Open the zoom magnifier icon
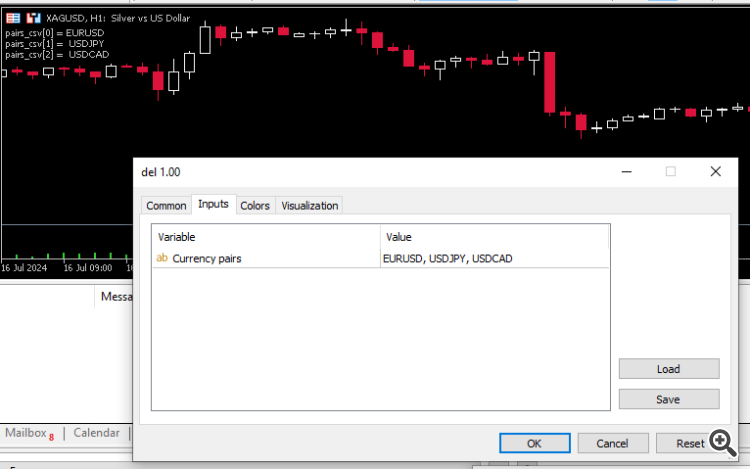This screenshot has width=750, height=469. pos(722,443)
